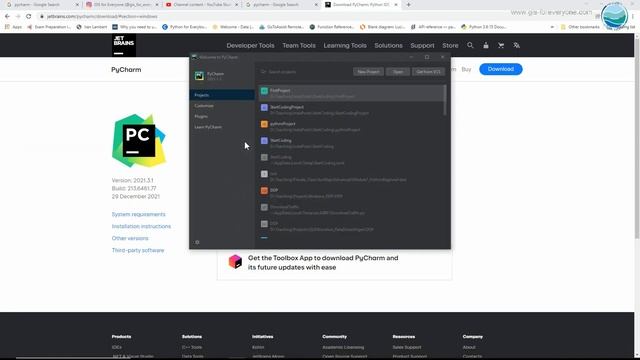Viewport: 640px width, 360px height.
Task: Focus the Search projects field
Action: coord(304,72)
